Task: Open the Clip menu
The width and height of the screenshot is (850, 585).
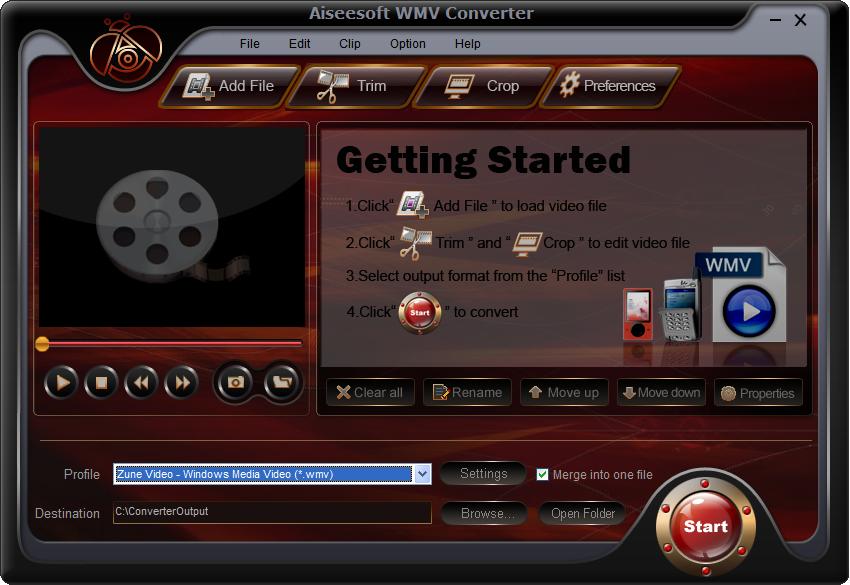Action: [350, 44]
